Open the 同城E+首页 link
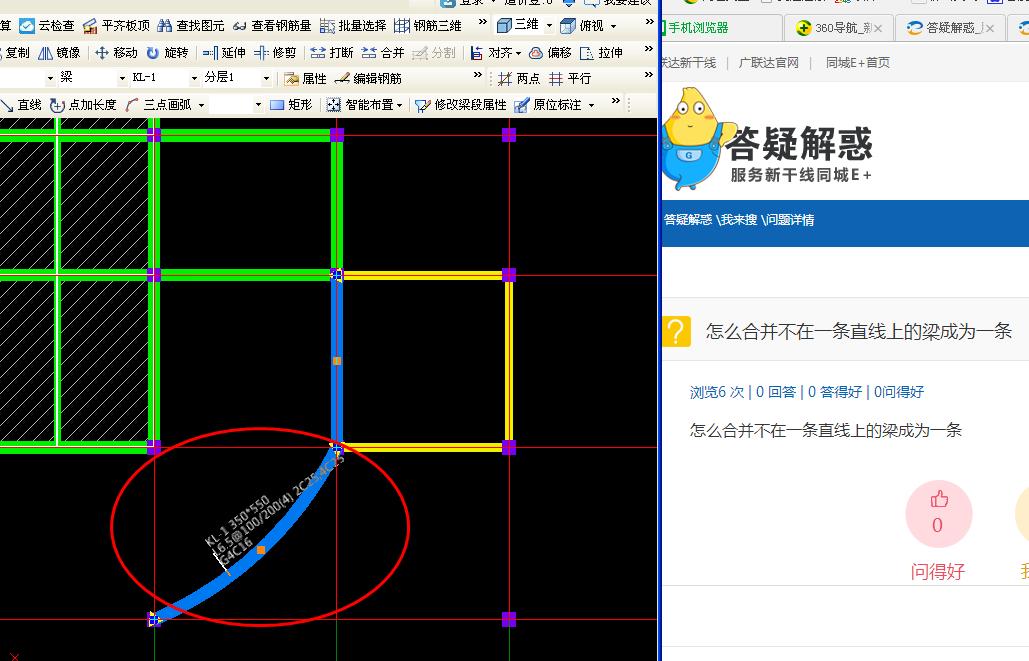Screen dimensions: 1029x661 [x=858, y=63]
